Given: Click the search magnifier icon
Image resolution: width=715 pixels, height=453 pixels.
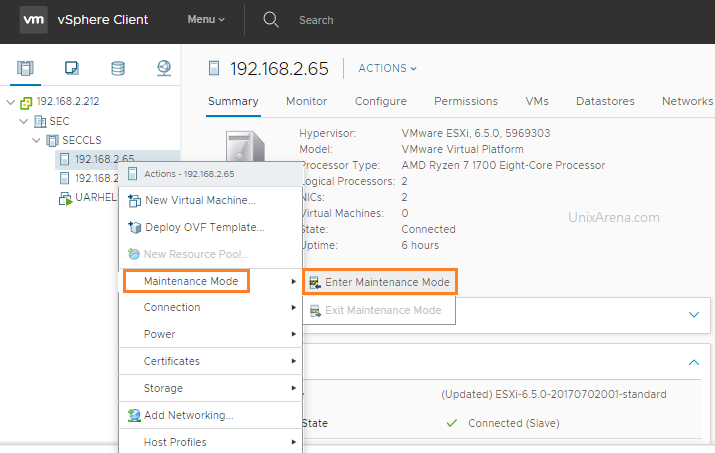Looking at the screenshot, I should coord(271,20).
